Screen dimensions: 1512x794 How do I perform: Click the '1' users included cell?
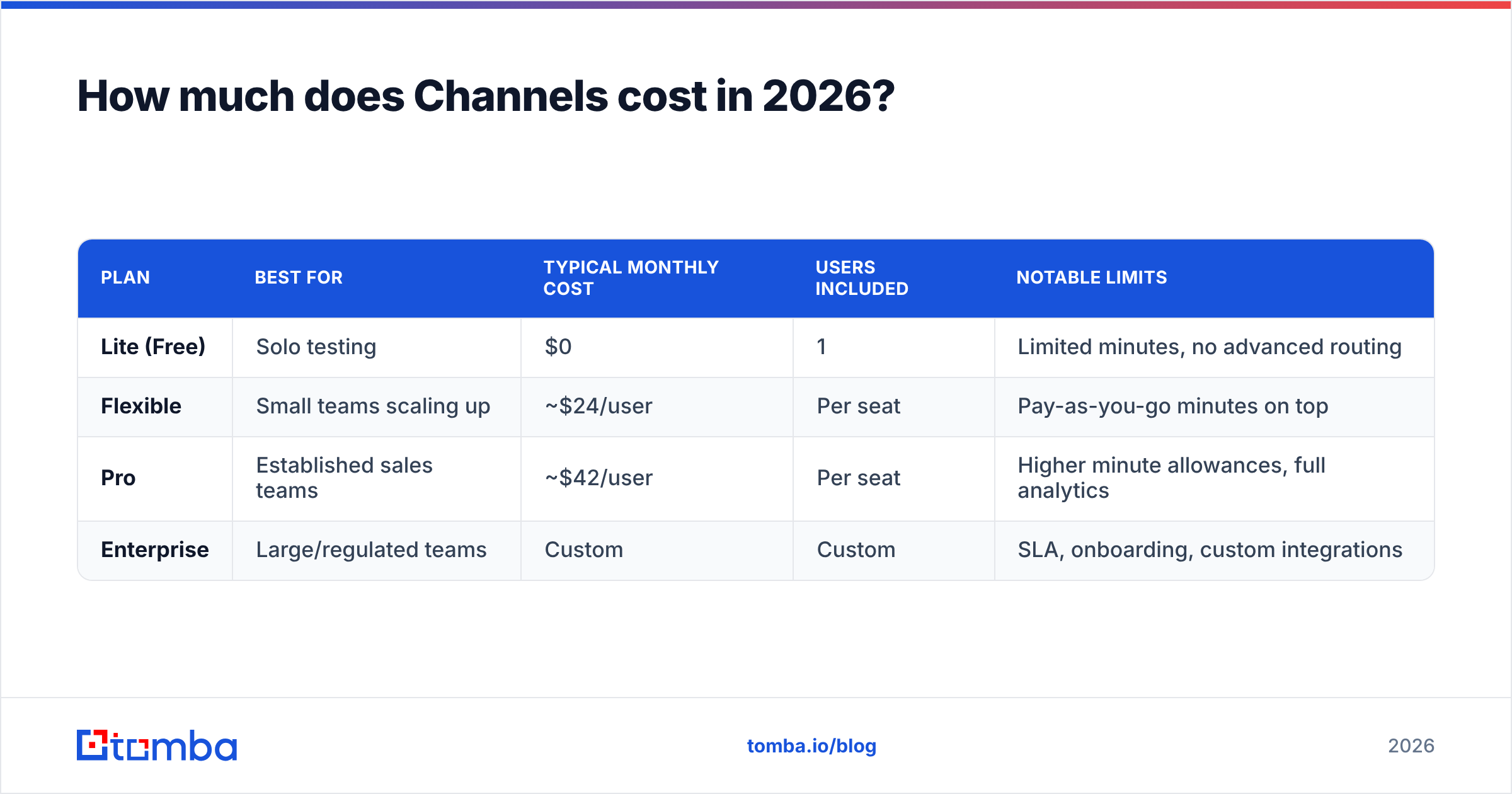click(x=894, y=347)
